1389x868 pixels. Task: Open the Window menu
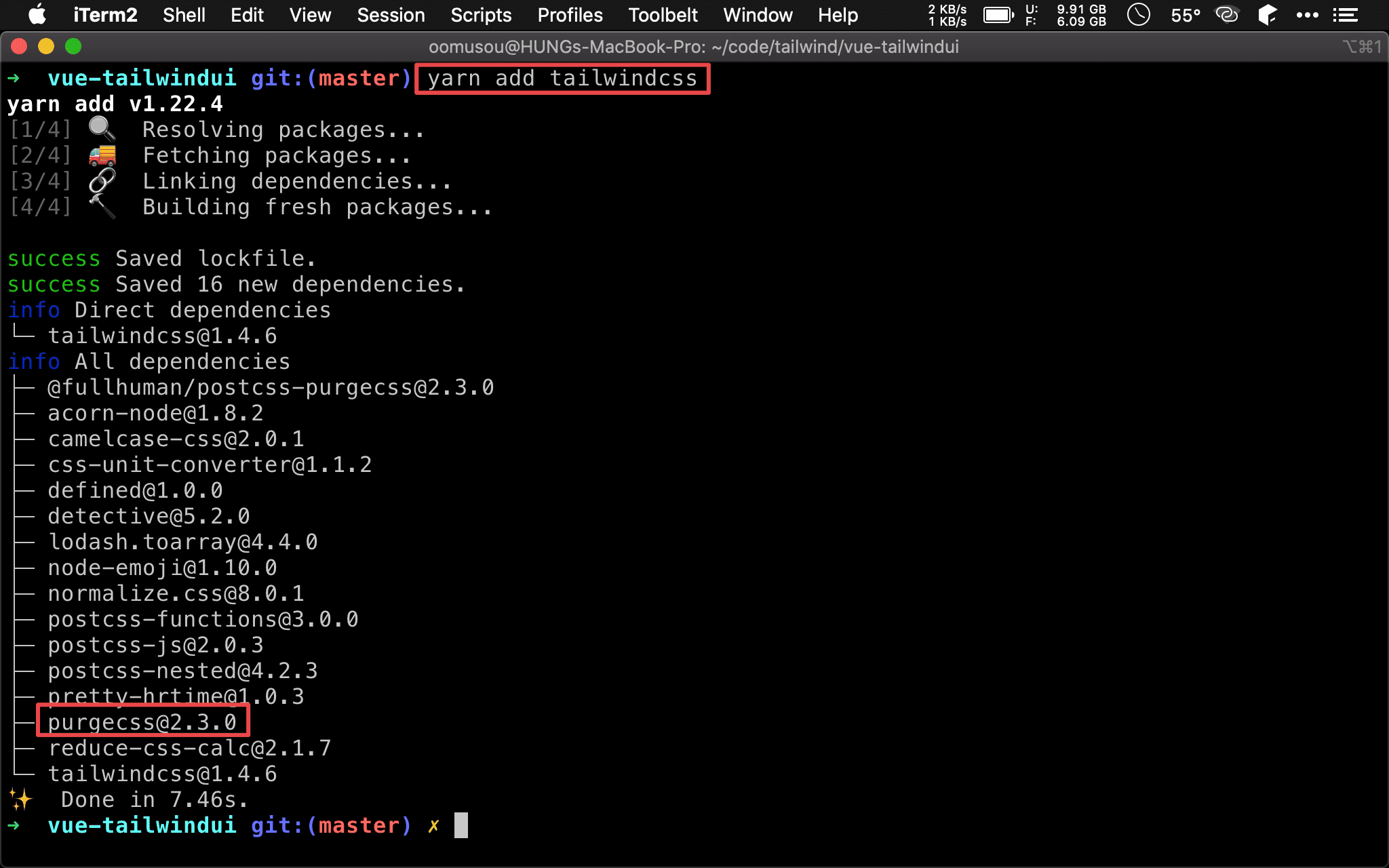(x=758, y=15)
